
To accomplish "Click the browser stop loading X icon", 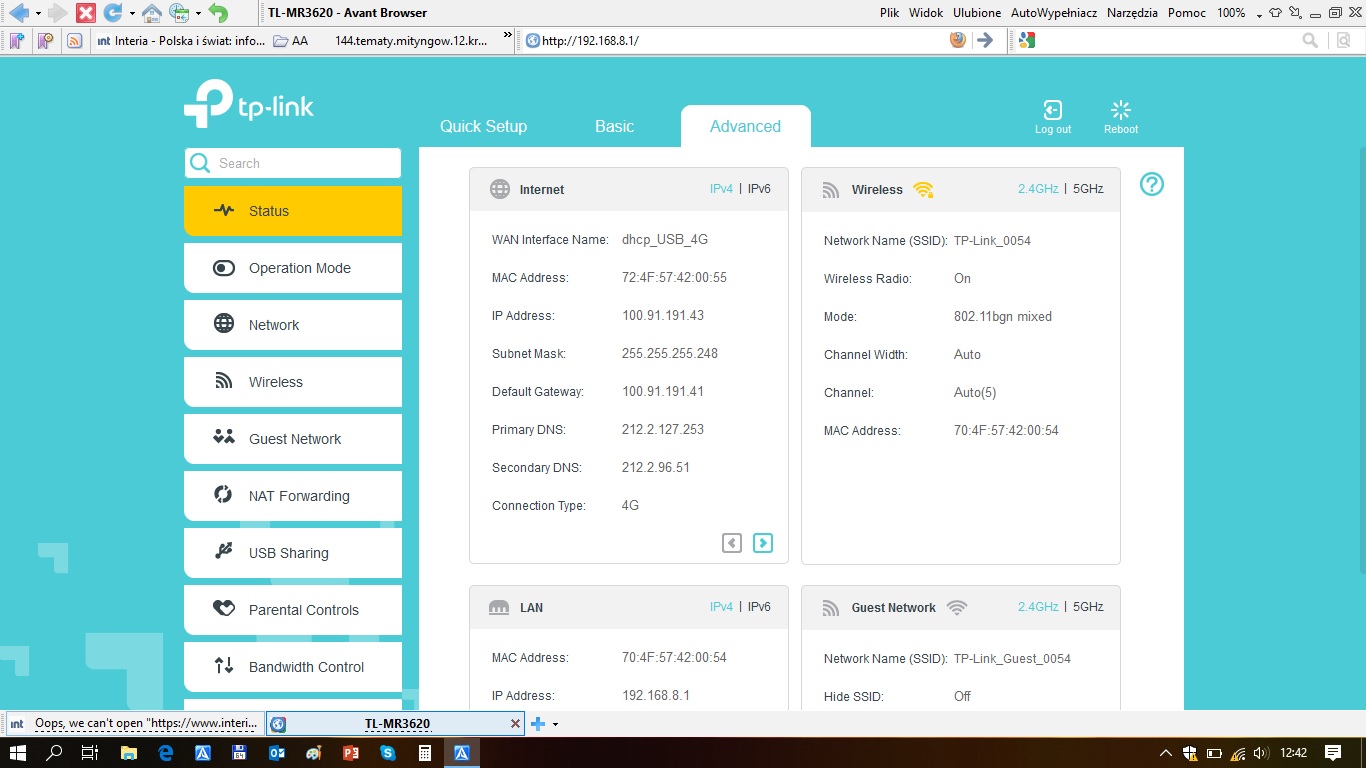I will click(x=86, y=13).
